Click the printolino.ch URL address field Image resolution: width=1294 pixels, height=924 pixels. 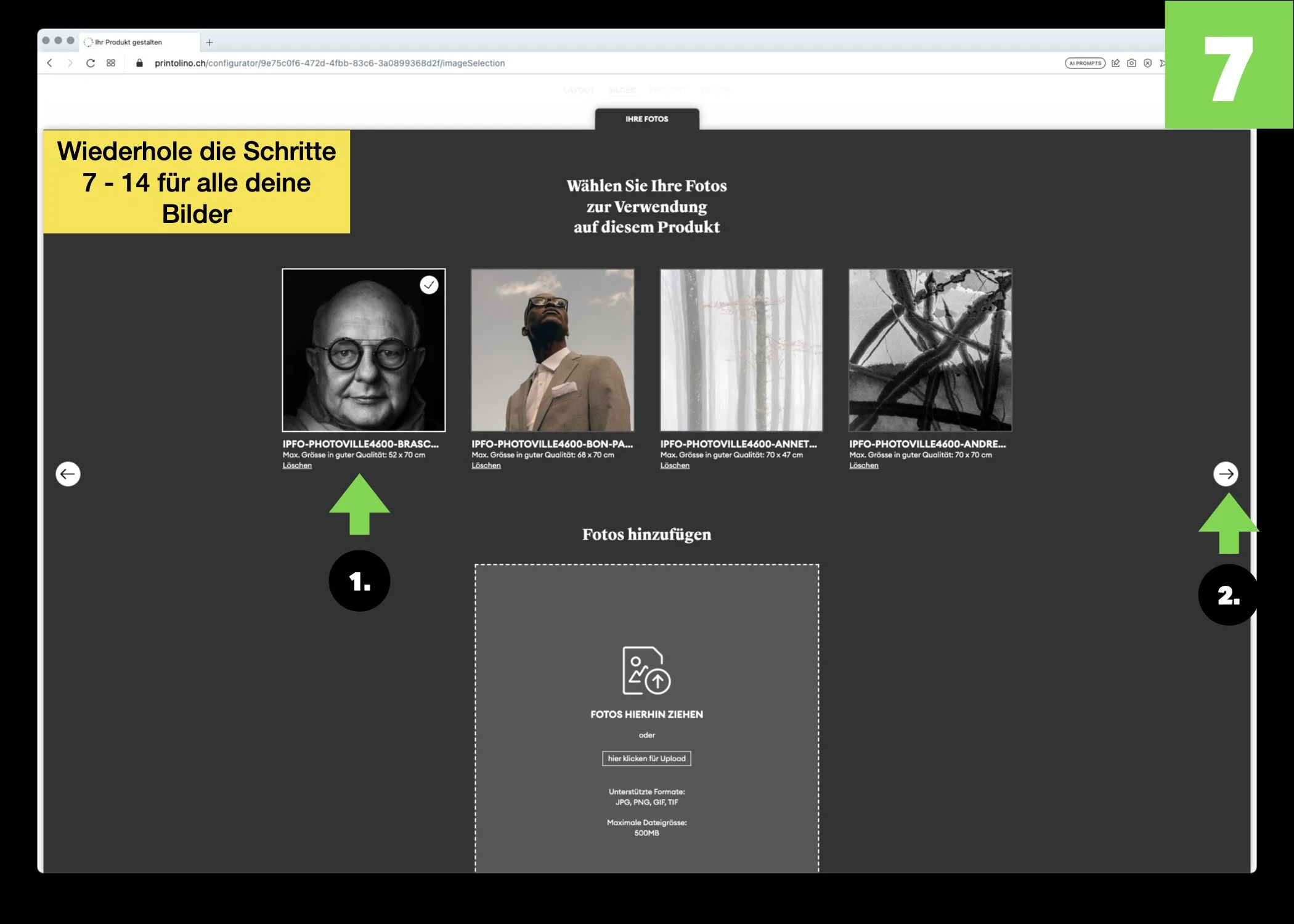coord(330,63)
